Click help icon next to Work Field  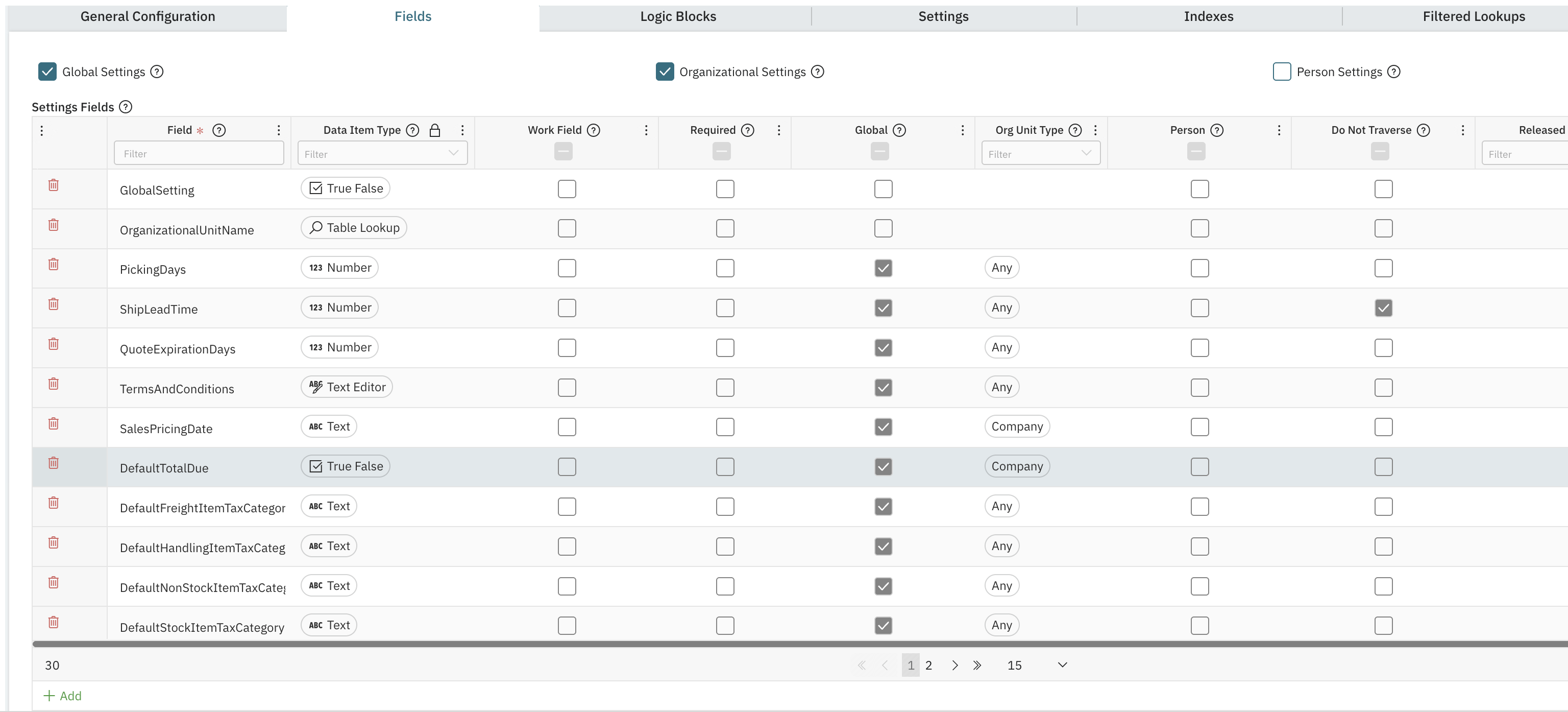pyautogui.click(x=594, y=130)
